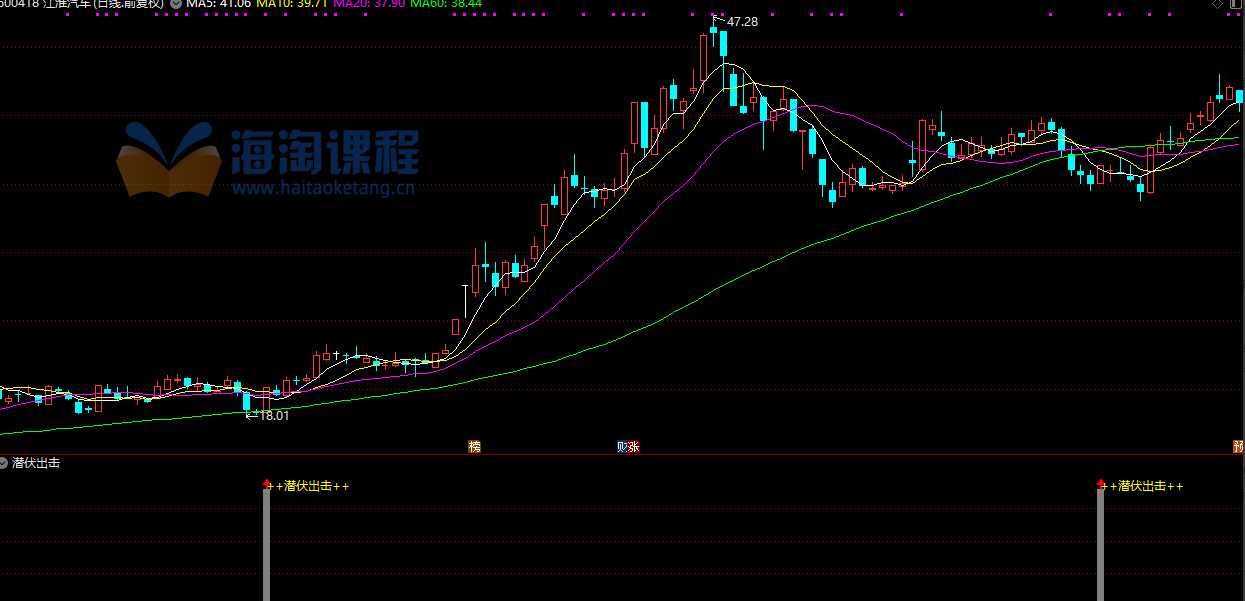Viewport: 1245px width, 601px height.
Task: Open the www.haitaoketang.cn watermark link
Action: pos(323,187)
